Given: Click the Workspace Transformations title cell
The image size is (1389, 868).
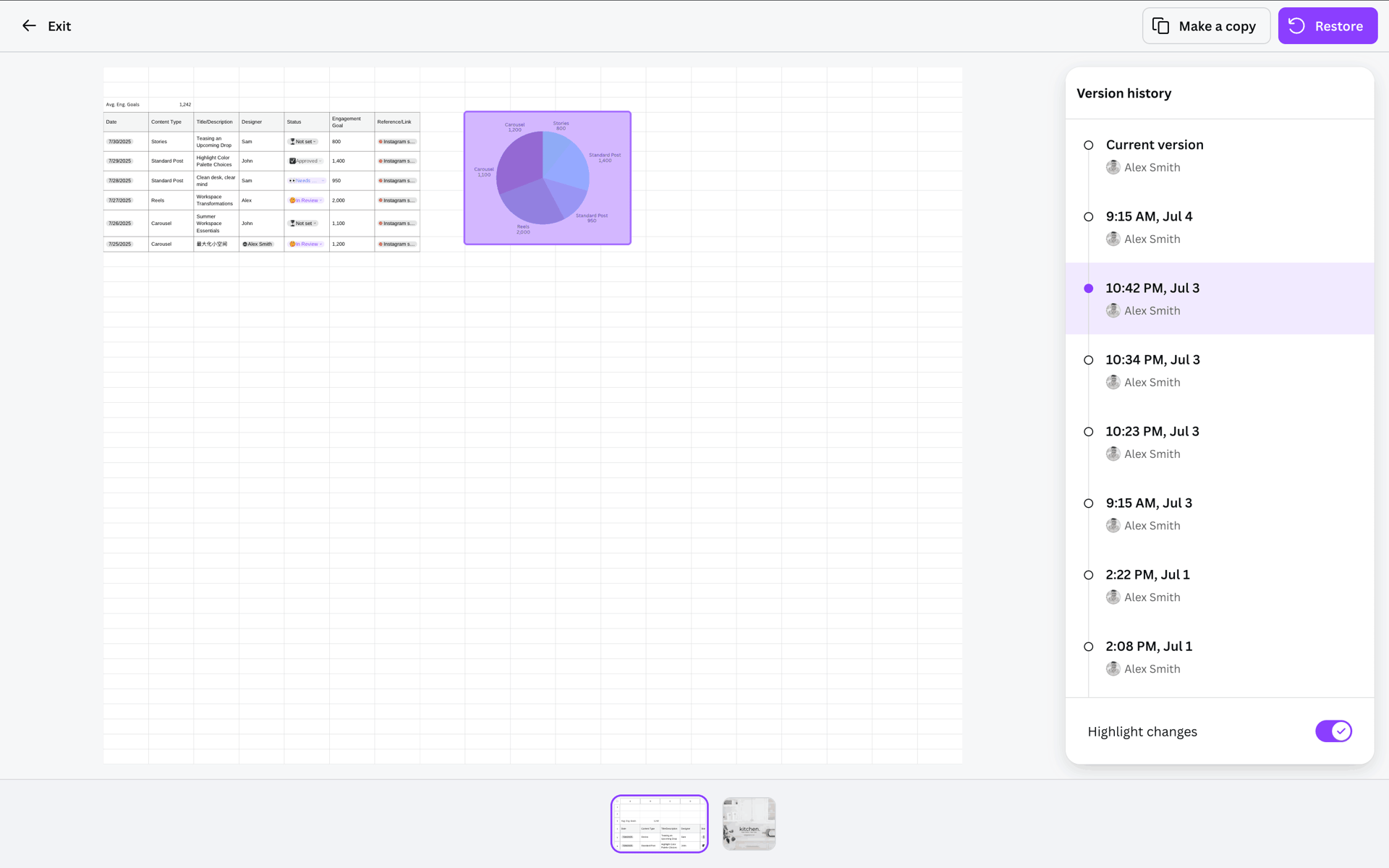Looking at the screenshot, I should 216,200.
